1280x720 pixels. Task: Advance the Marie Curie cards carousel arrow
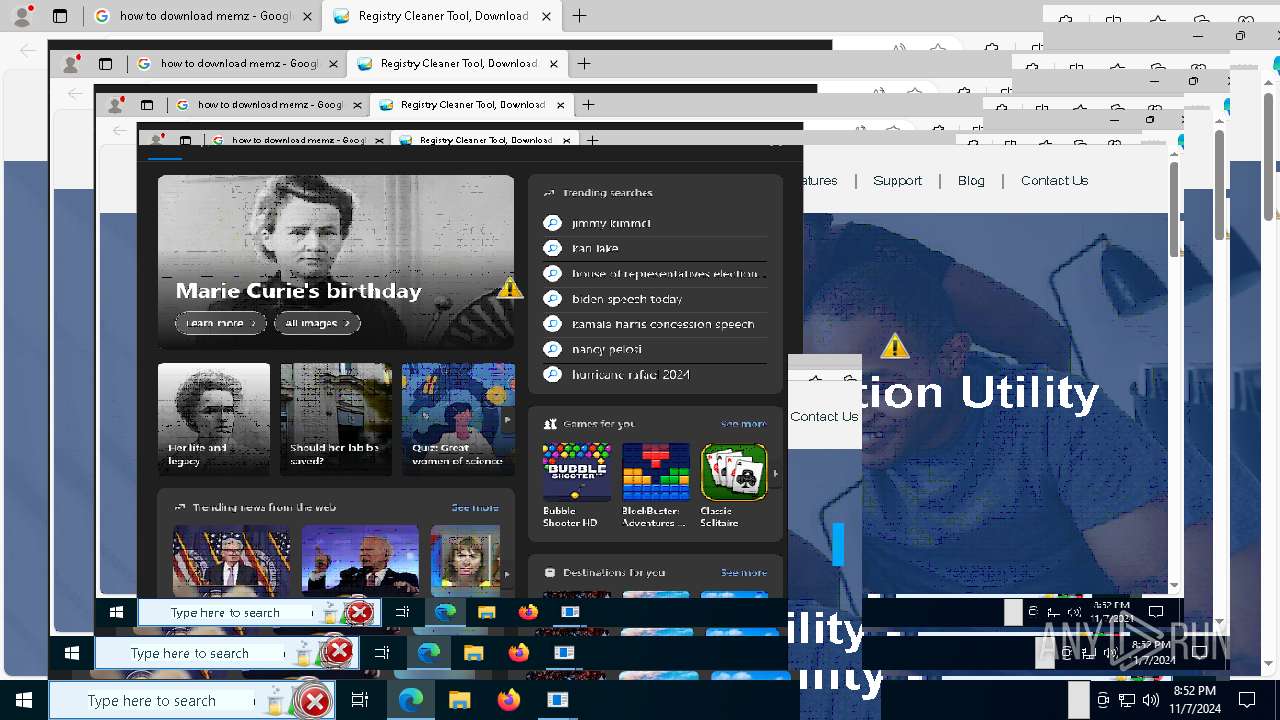click(x=507, y=419)
